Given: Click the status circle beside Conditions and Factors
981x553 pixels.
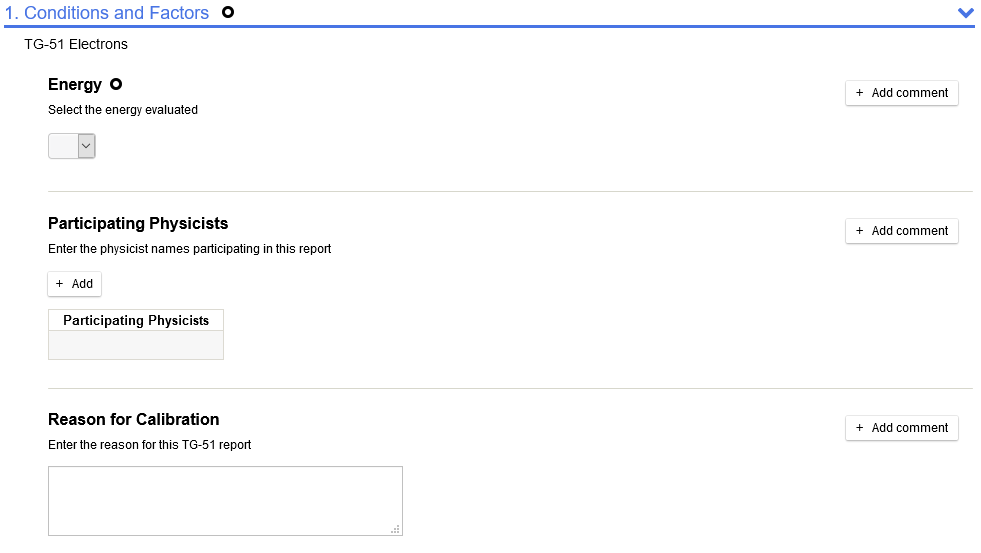Looking at the screenshot, I should point(228,13).
